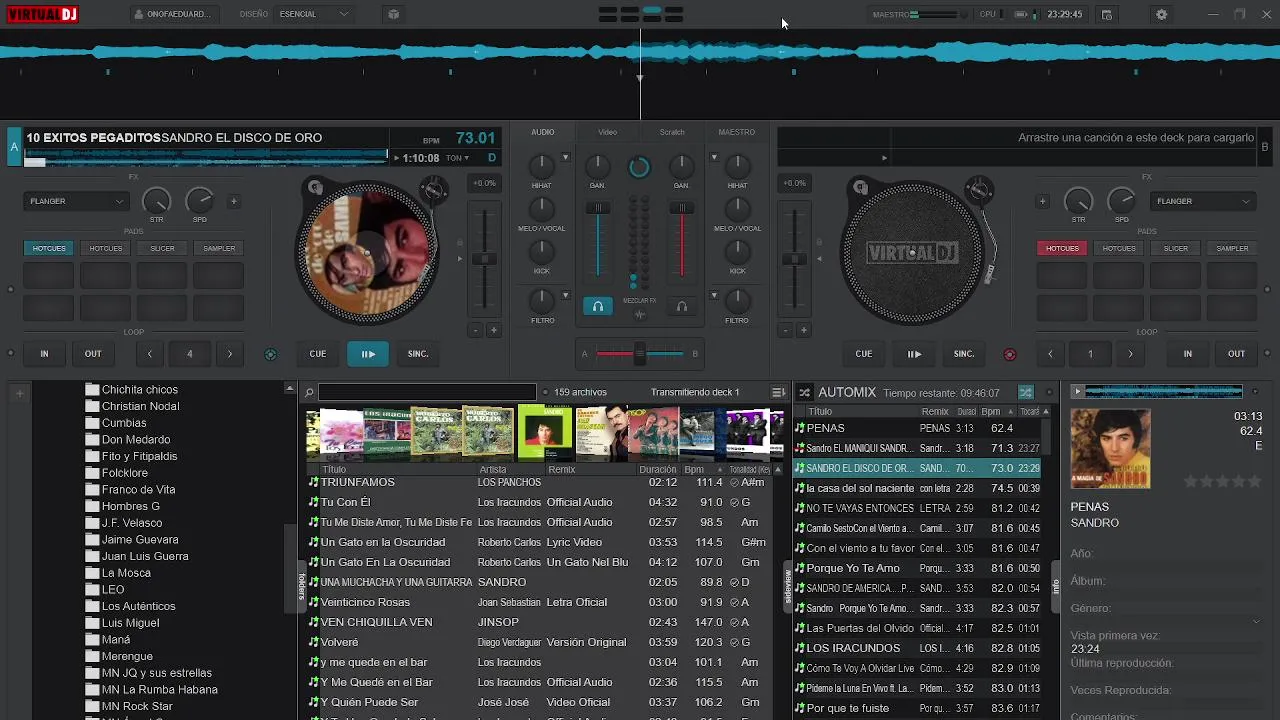Click the headphone cue on right mixer channel

coord(681,307)
